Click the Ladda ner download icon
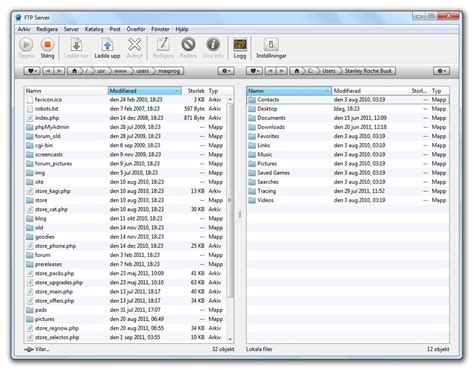474x373 pixels. tap(76, 45)
